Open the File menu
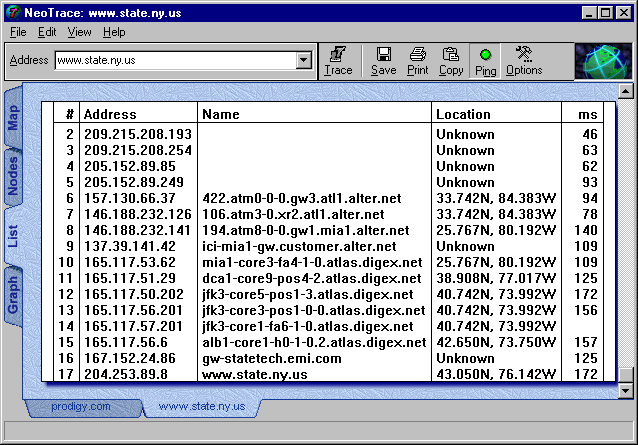Viewport: 638px width, 445px height. point(18,32)
